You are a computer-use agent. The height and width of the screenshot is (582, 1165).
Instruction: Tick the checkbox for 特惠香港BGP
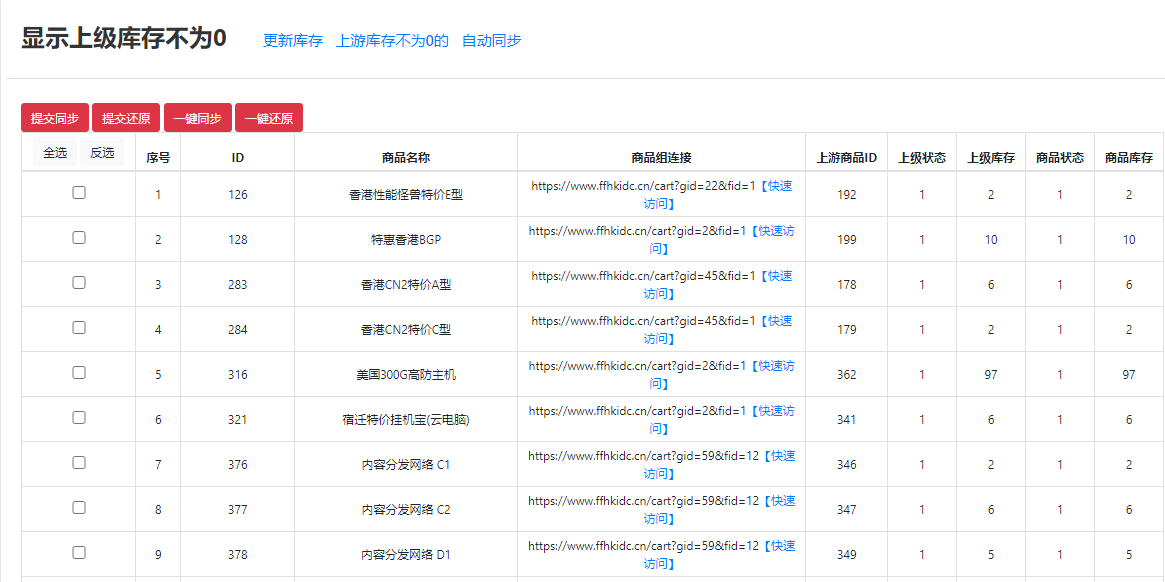(79, 238)
